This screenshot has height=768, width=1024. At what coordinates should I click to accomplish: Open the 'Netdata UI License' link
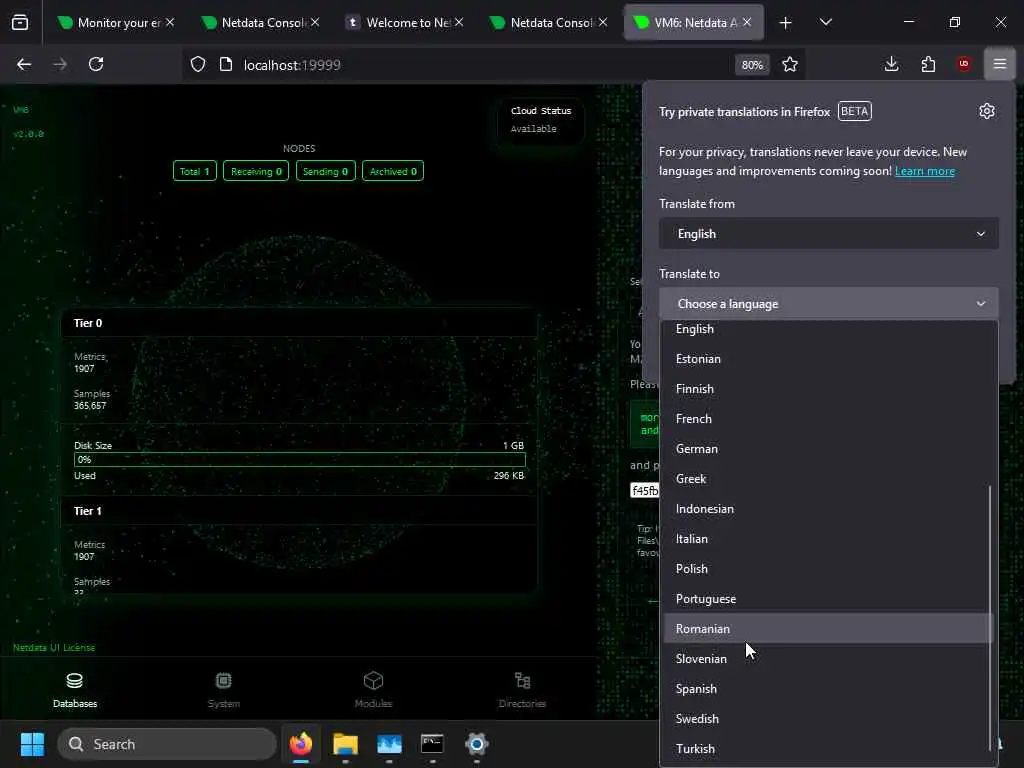pos(54,648)
